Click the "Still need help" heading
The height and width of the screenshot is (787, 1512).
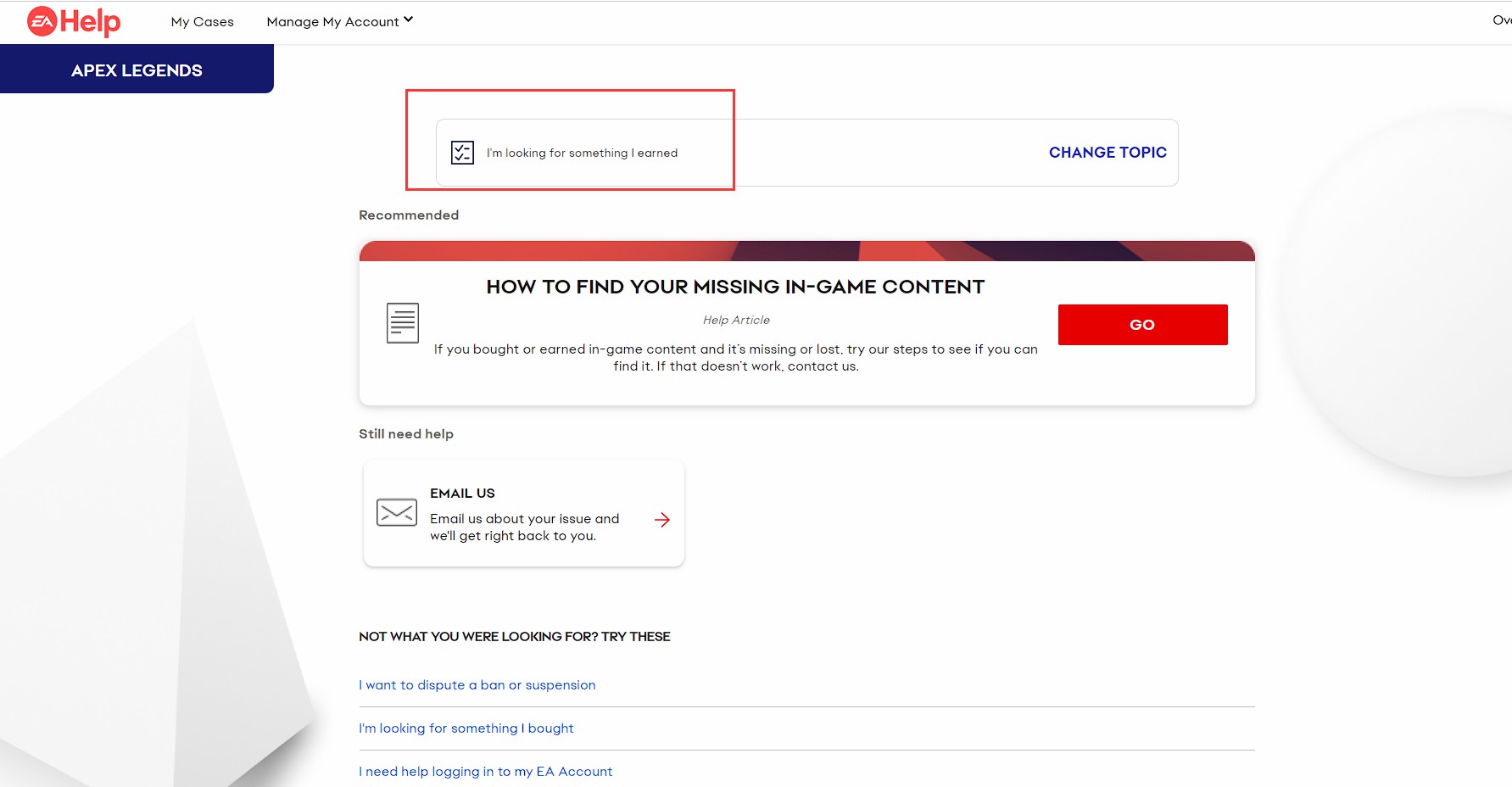(406, 434)
